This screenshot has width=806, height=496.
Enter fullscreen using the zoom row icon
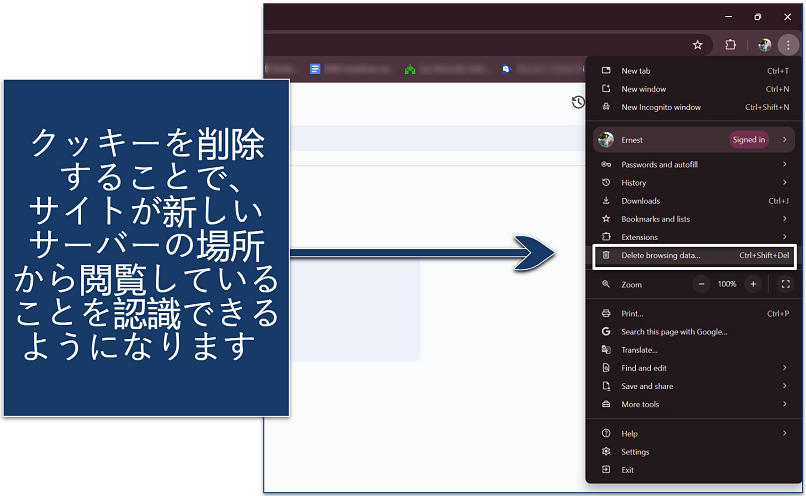[x=785, y=284]
